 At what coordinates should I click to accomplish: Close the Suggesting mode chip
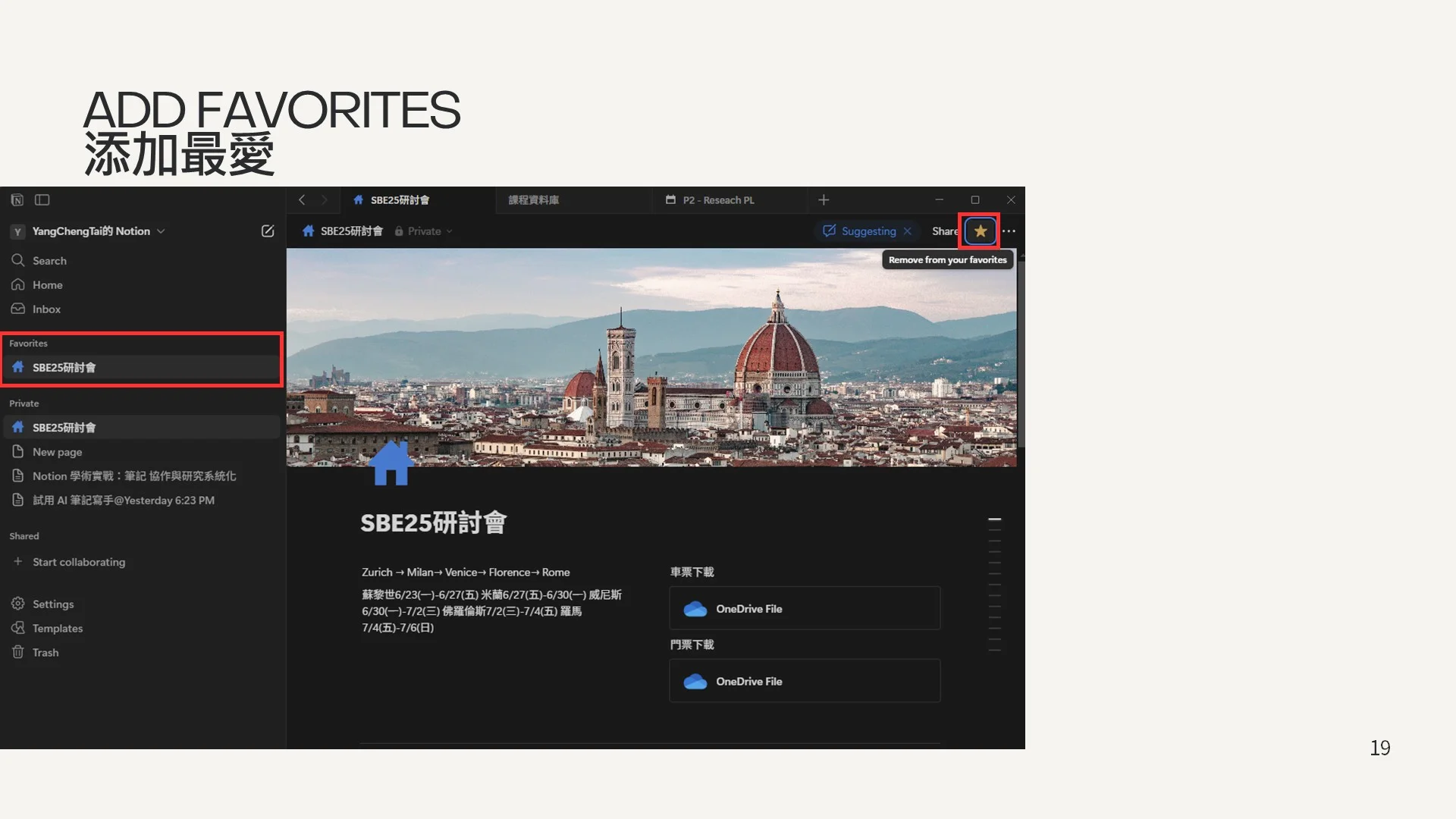[x=908, y=231]
